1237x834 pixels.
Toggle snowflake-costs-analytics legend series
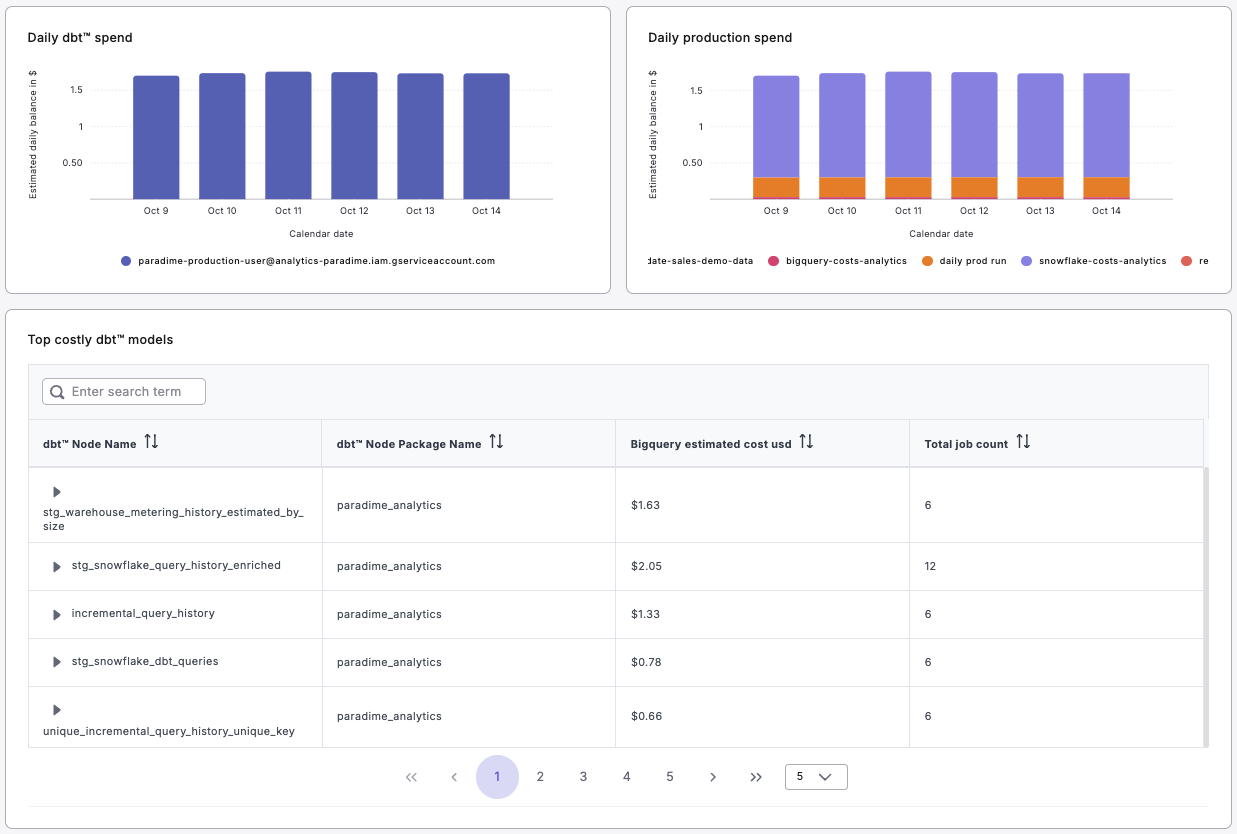1093,261
